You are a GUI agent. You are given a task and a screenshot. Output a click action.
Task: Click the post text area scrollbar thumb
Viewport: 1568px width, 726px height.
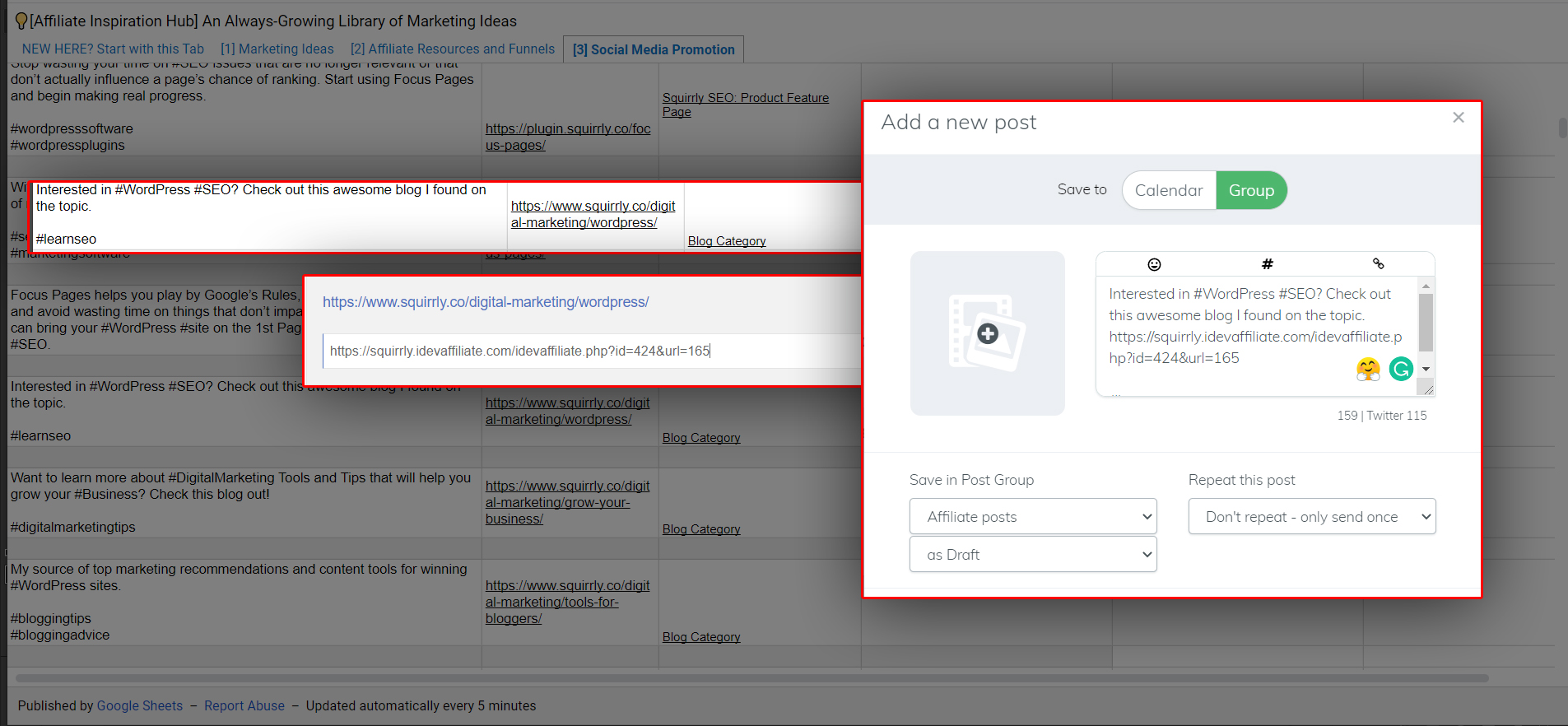click(x=1426, y=323)
